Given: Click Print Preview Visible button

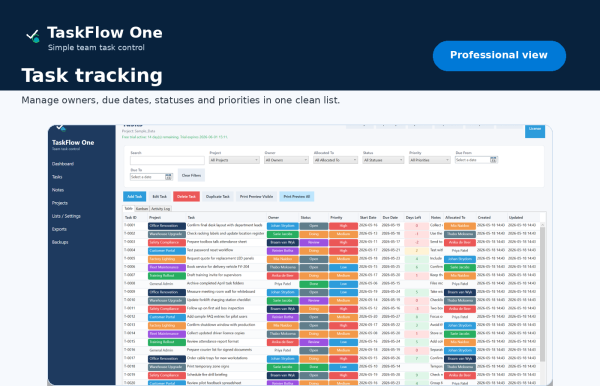Looking at the screenshot, I should point(256,196).
